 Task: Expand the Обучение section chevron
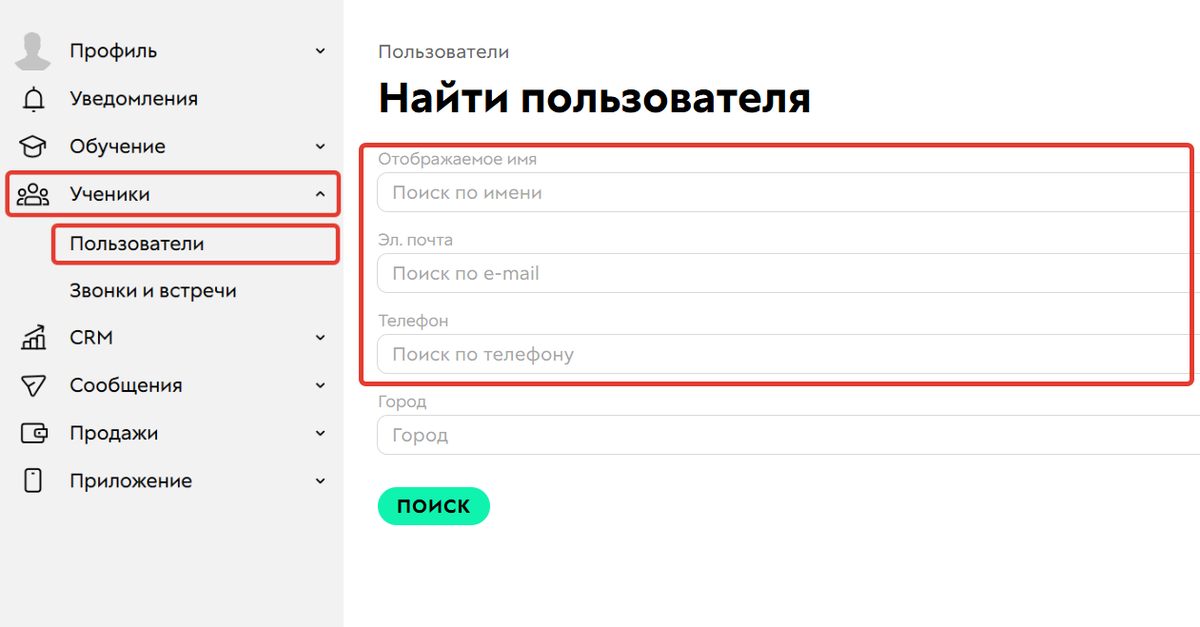320,146
